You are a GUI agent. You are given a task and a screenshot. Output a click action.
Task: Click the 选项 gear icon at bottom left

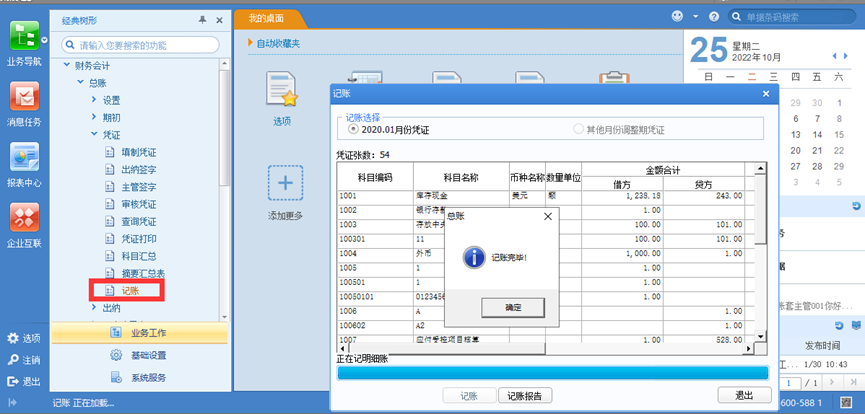[x=13, y=338]
